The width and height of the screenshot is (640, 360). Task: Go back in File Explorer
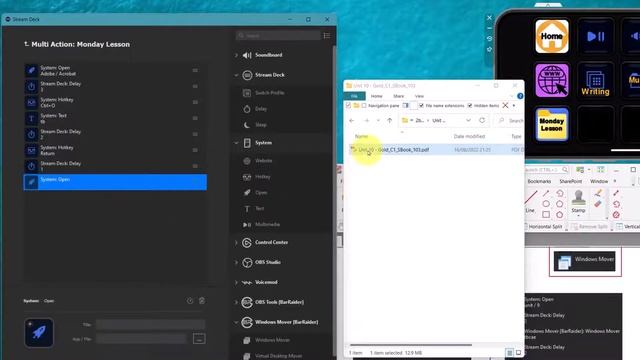pos(352,120)
